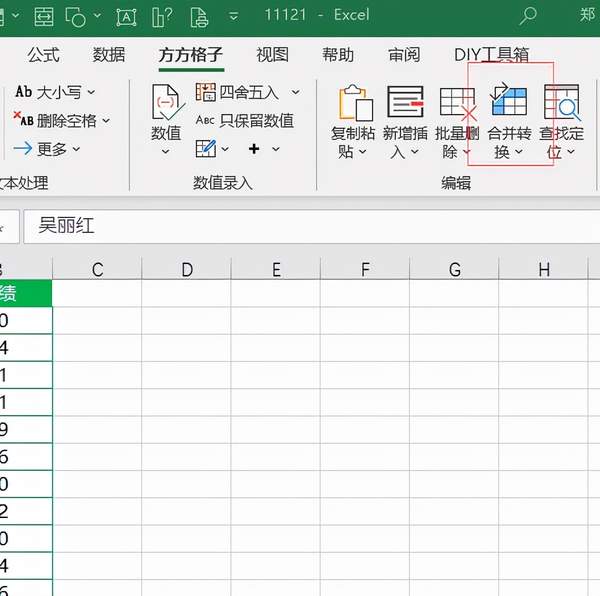Open the 审阅 ribbon tab
600x596 pixels.
[404, 54]
